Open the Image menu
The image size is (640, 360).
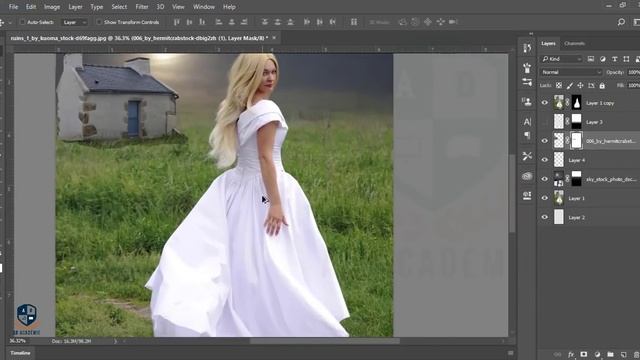[52, 7]
